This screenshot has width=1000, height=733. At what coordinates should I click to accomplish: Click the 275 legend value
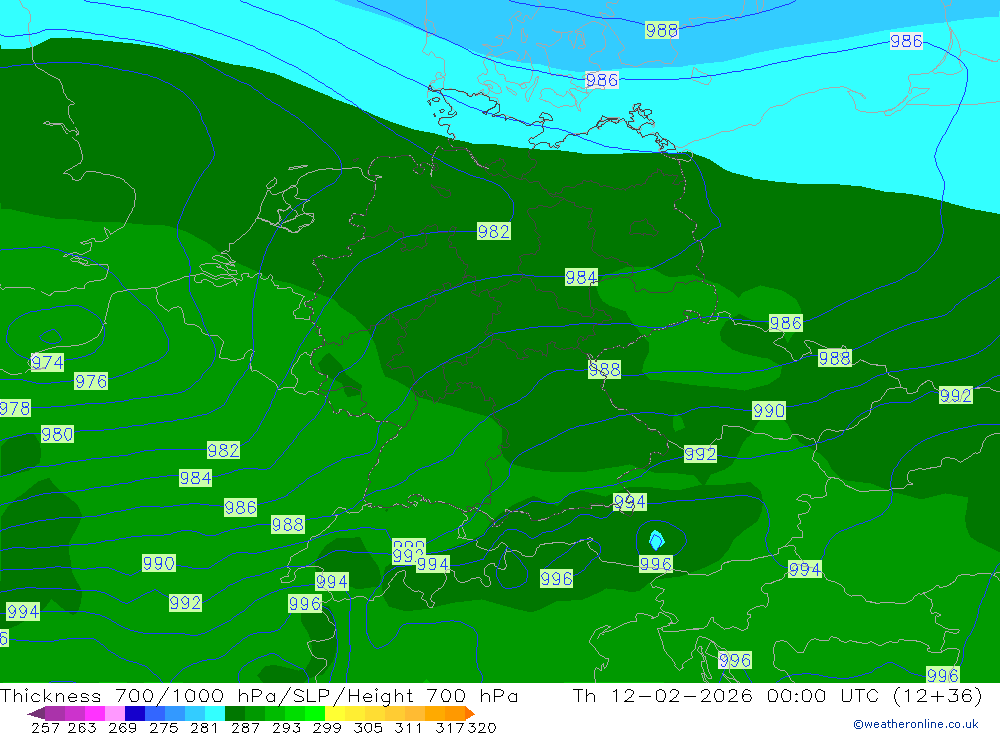point(163,728)
